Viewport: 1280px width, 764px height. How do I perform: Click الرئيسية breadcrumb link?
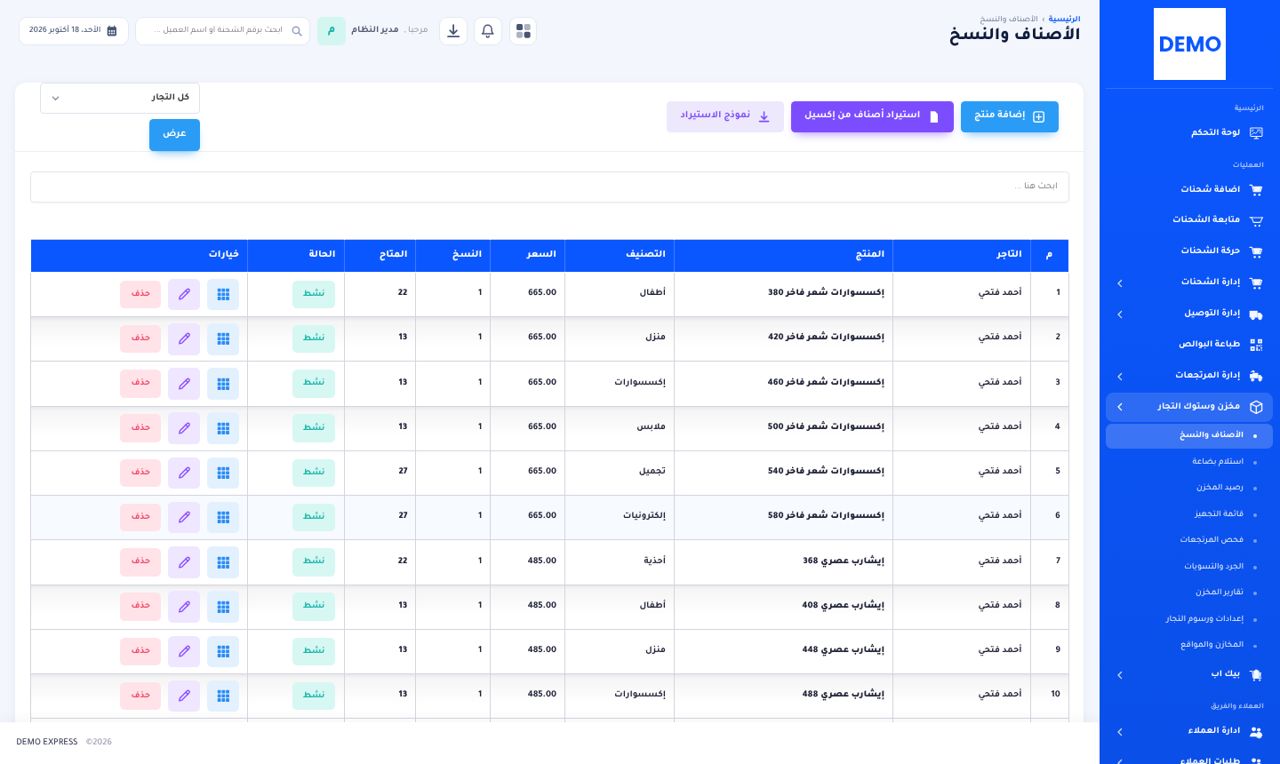(x=1064, y=19)
